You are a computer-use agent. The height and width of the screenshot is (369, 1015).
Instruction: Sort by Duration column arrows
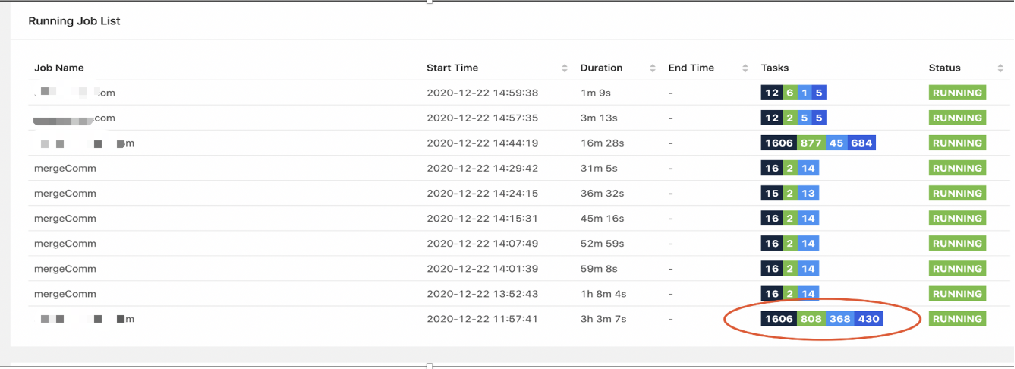652,68
